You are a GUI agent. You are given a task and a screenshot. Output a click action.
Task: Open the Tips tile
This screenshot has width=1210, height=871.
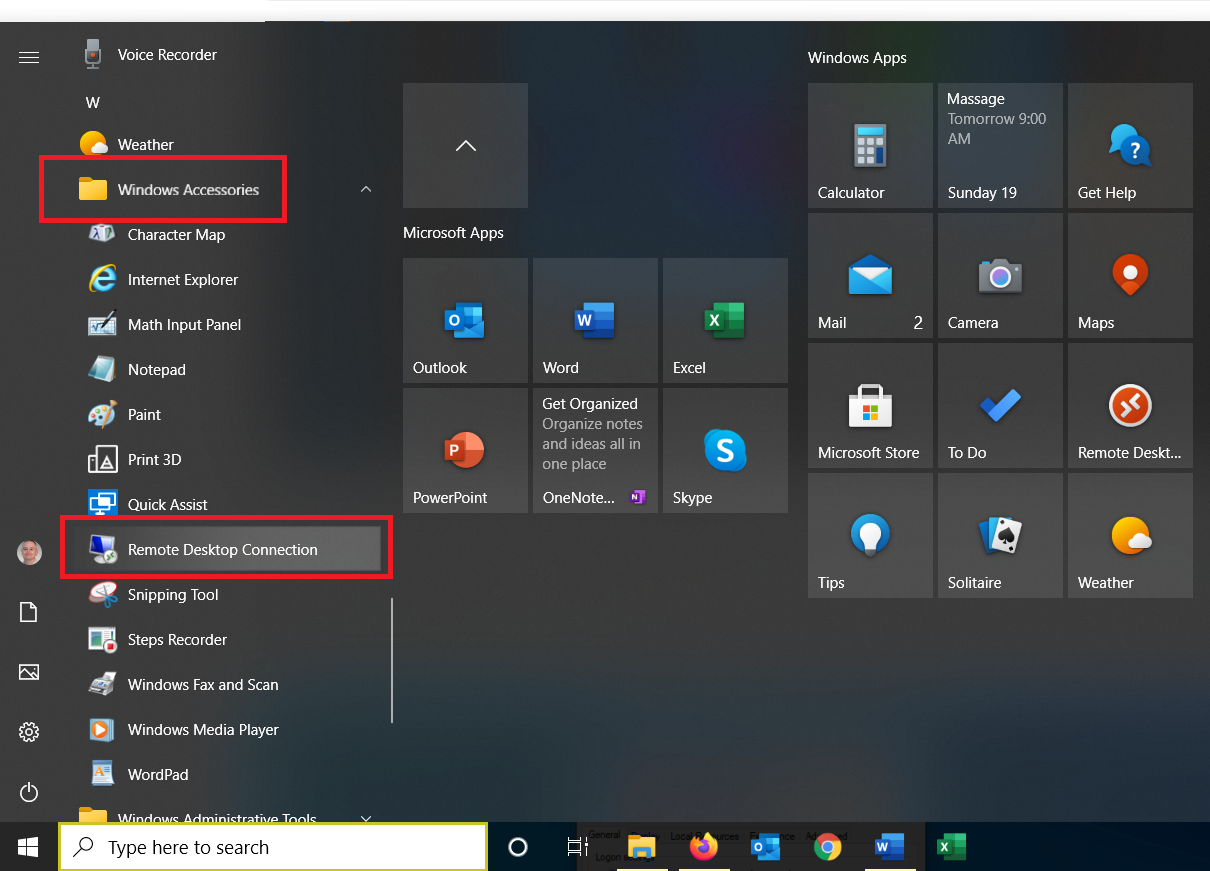pyautogui.click(x=870, y=535)
